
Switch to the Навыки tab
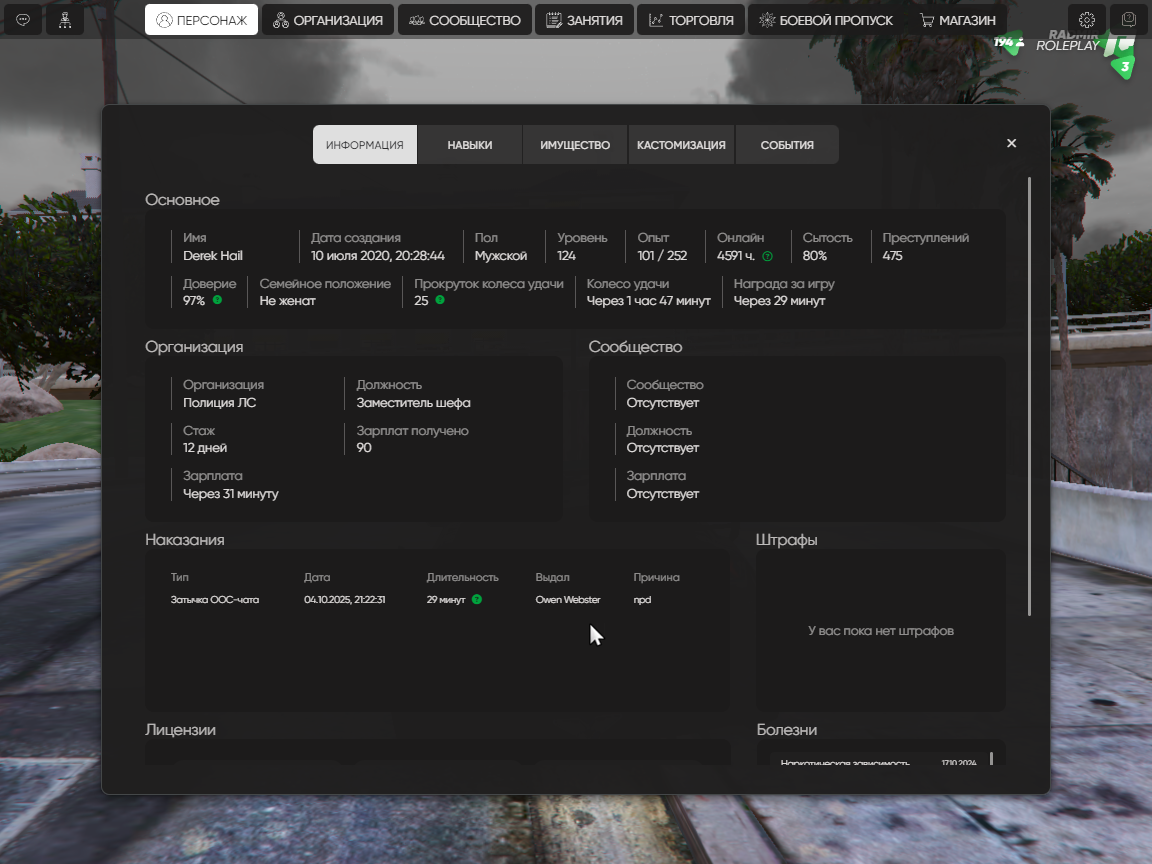coord(469,145)
